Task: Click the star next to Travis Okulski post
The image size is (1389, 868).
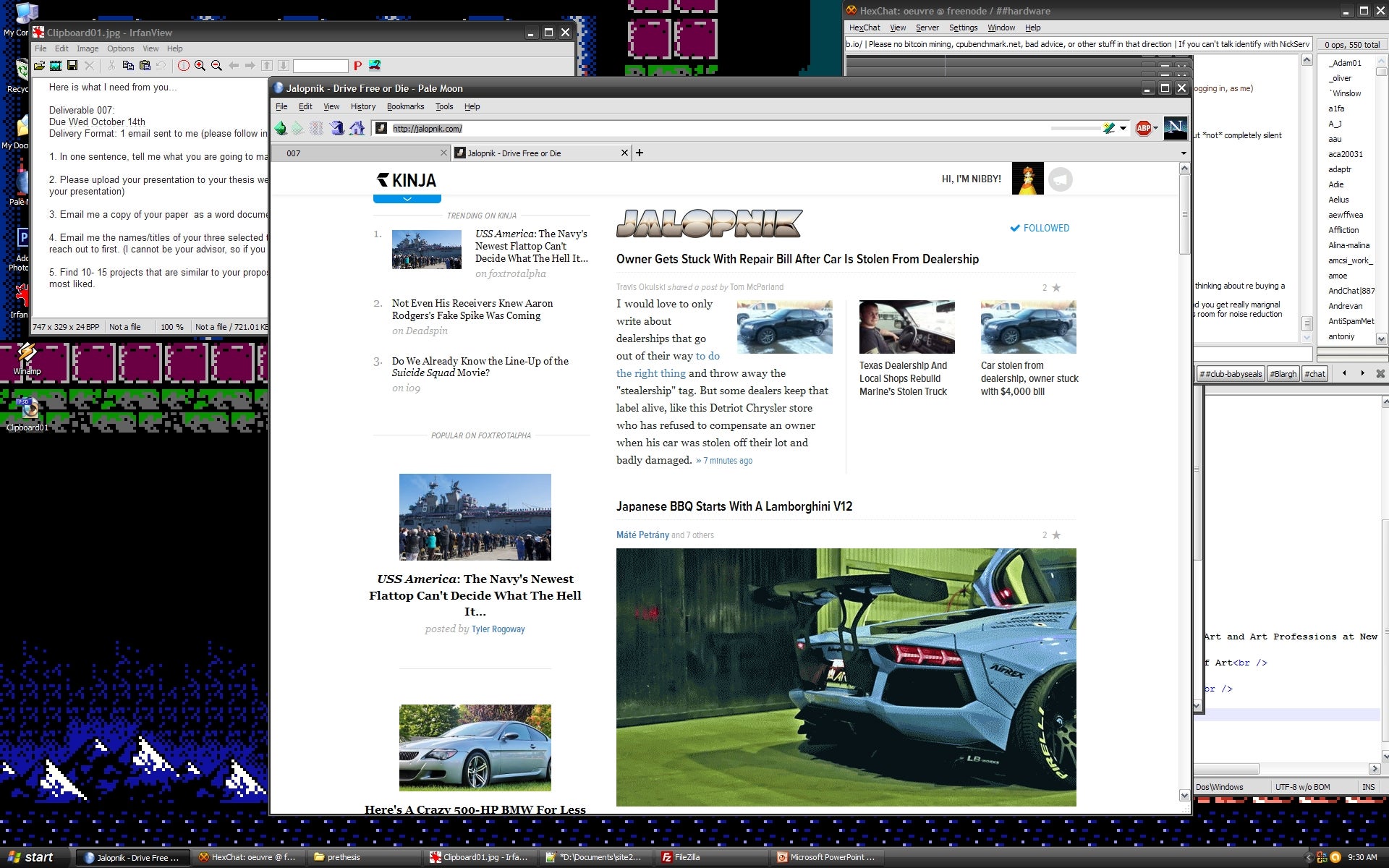Action: coord(1056,288)
